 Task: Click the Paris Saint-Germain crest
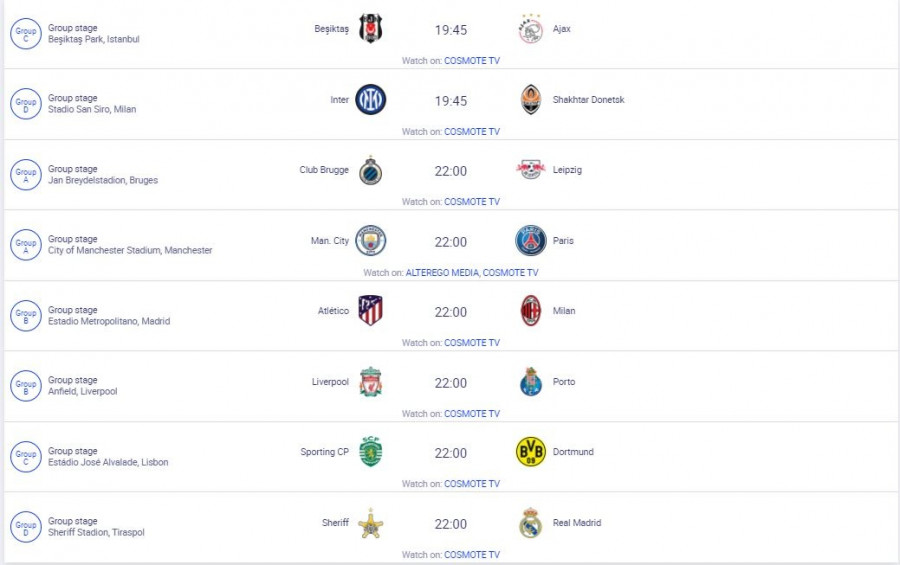530,241
